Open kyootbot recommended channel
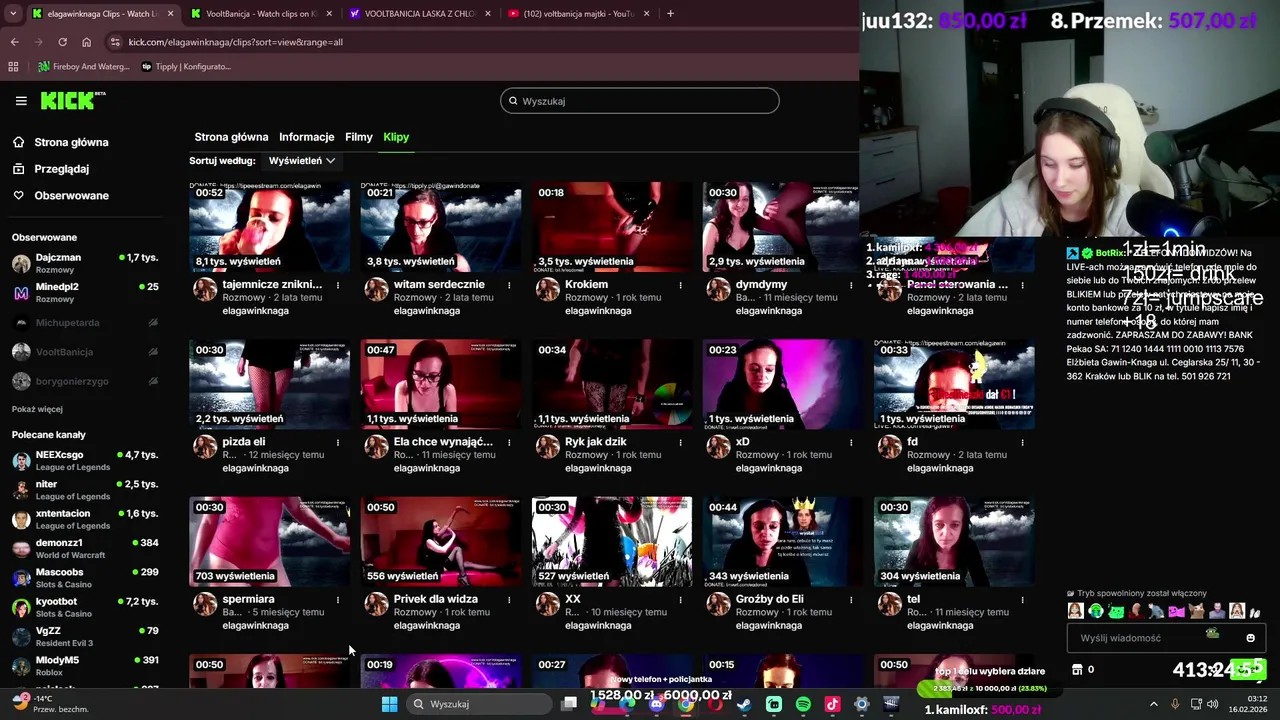Screen dimensions: 1280x720 (85, 607)
